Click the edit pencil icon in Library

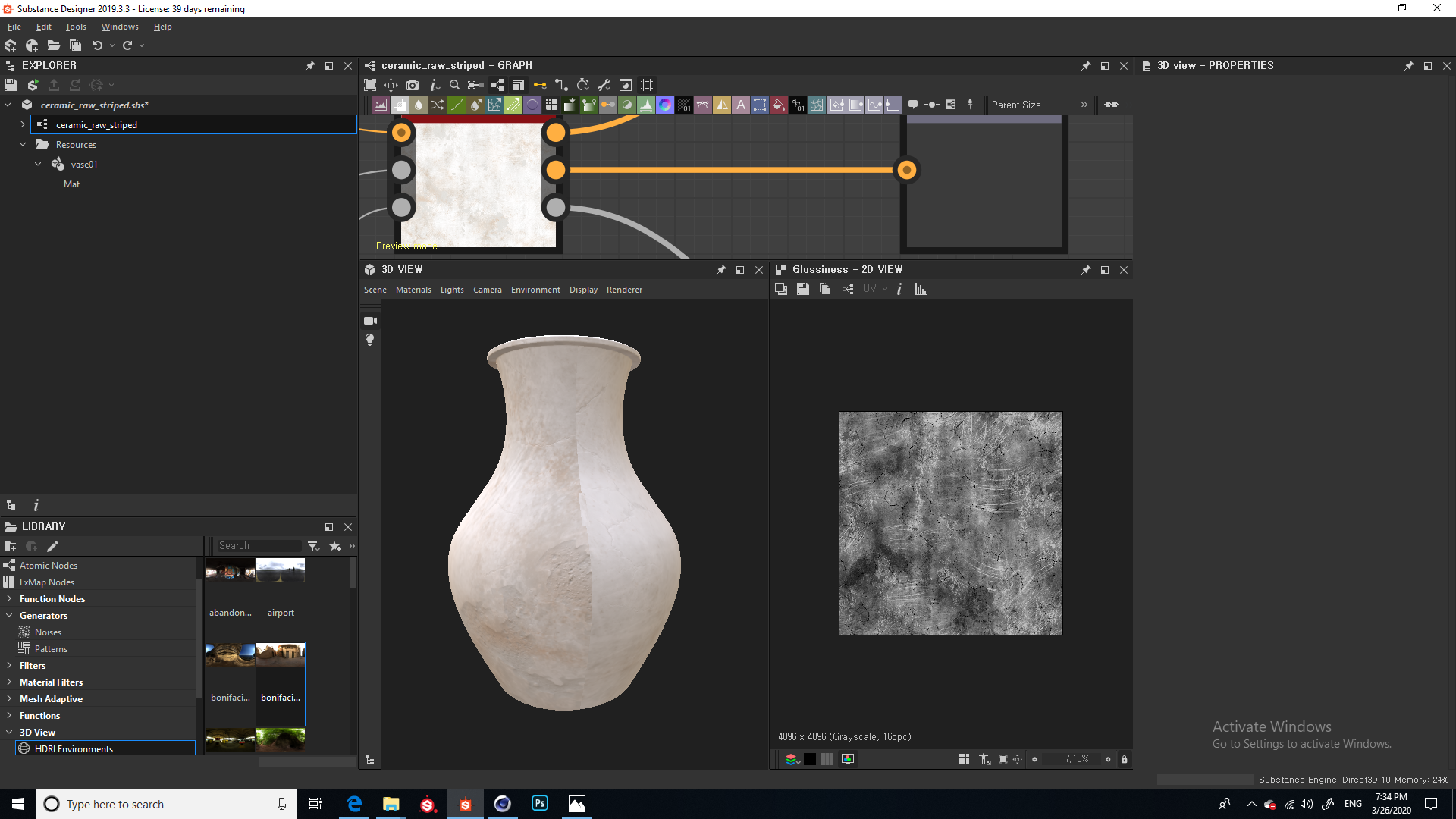pyautogui.click(x=52, y=546)
